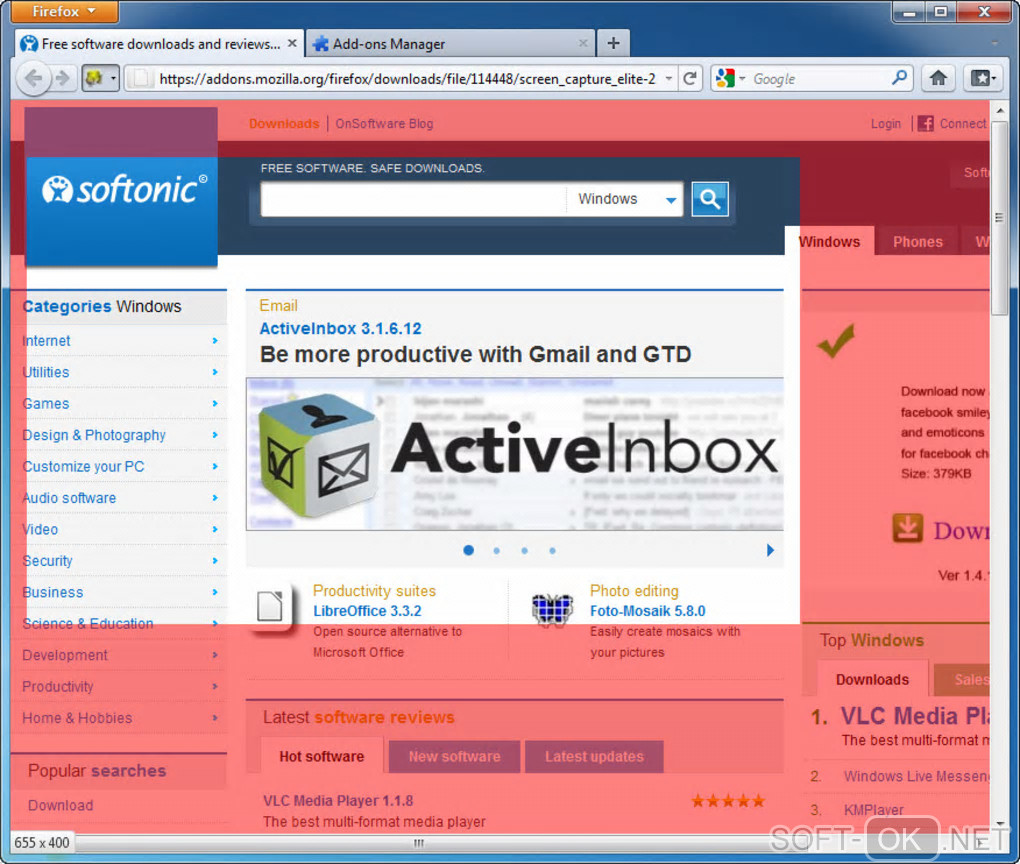Open the Foto-Mosaik 5.8.0 link

click(647, 611)
